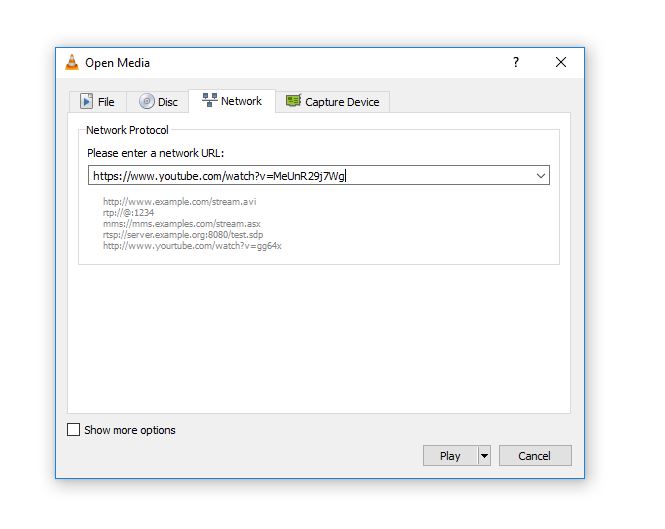Start playback with the Play button
Image resolution: width=665 pixels, height=529 pixels.
point(450,456)
